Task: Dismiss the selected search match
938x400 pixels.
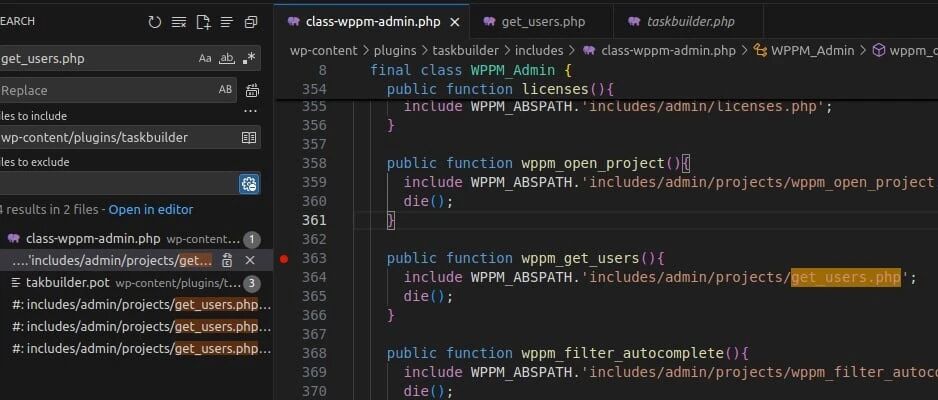Action: [x=250, y=261]
